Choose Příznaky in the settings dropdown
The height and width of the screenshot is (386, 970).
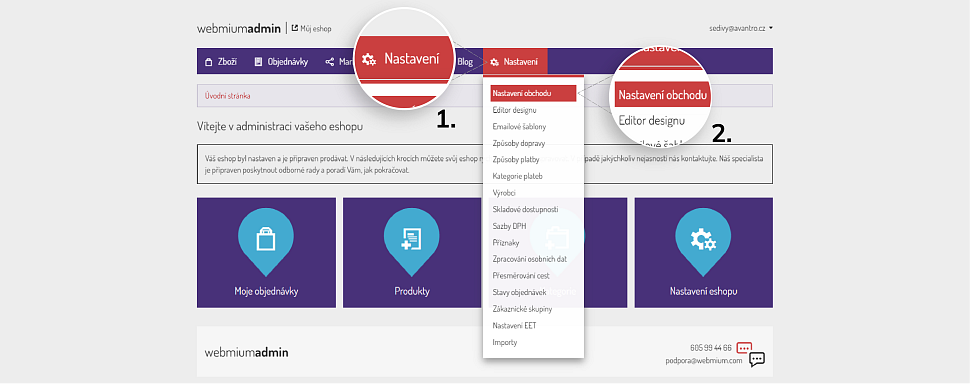(x=506, y=243)
